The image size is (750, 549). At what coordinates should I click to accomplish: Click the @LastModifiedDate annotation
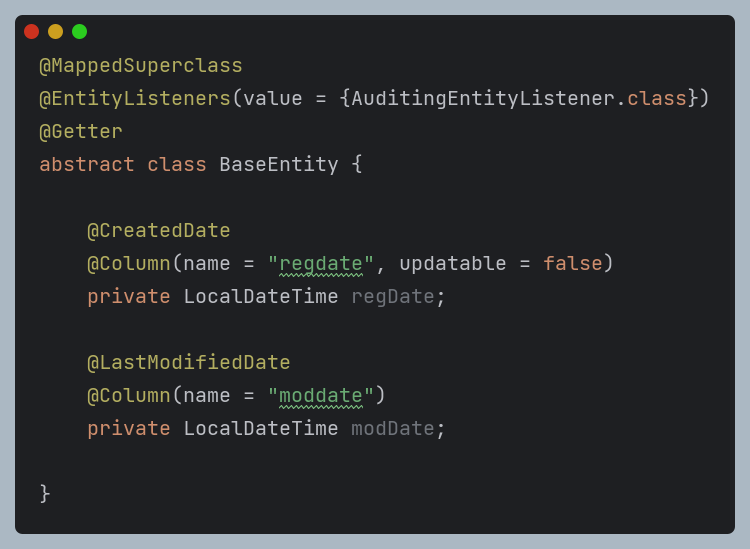pos(188,363)
